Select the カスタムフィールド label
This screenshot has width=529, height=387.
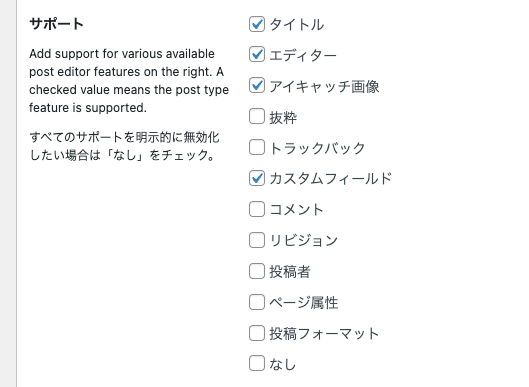331,179
